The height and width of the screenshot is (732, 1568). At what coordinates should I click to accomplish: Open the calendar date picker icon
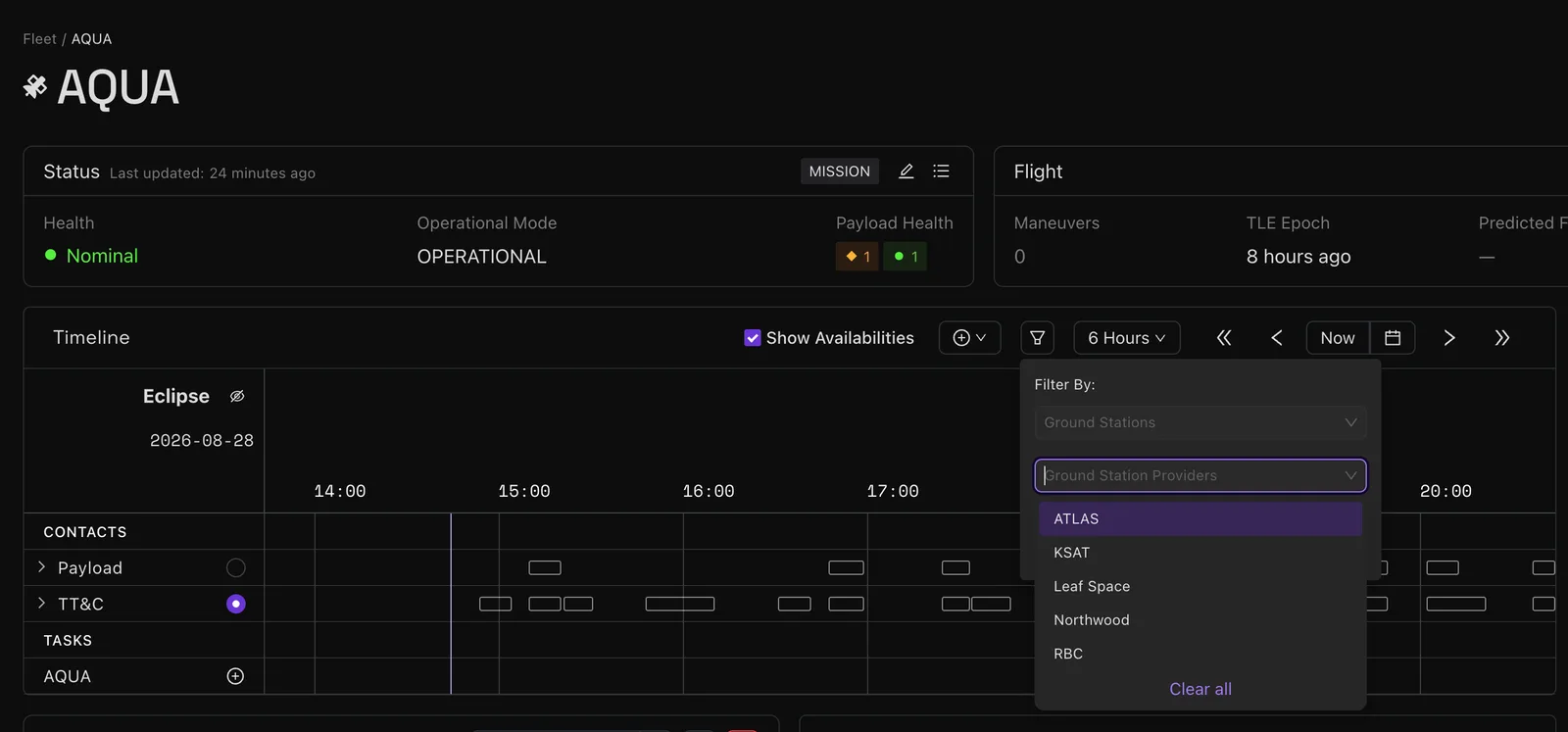coord(1393,338)
